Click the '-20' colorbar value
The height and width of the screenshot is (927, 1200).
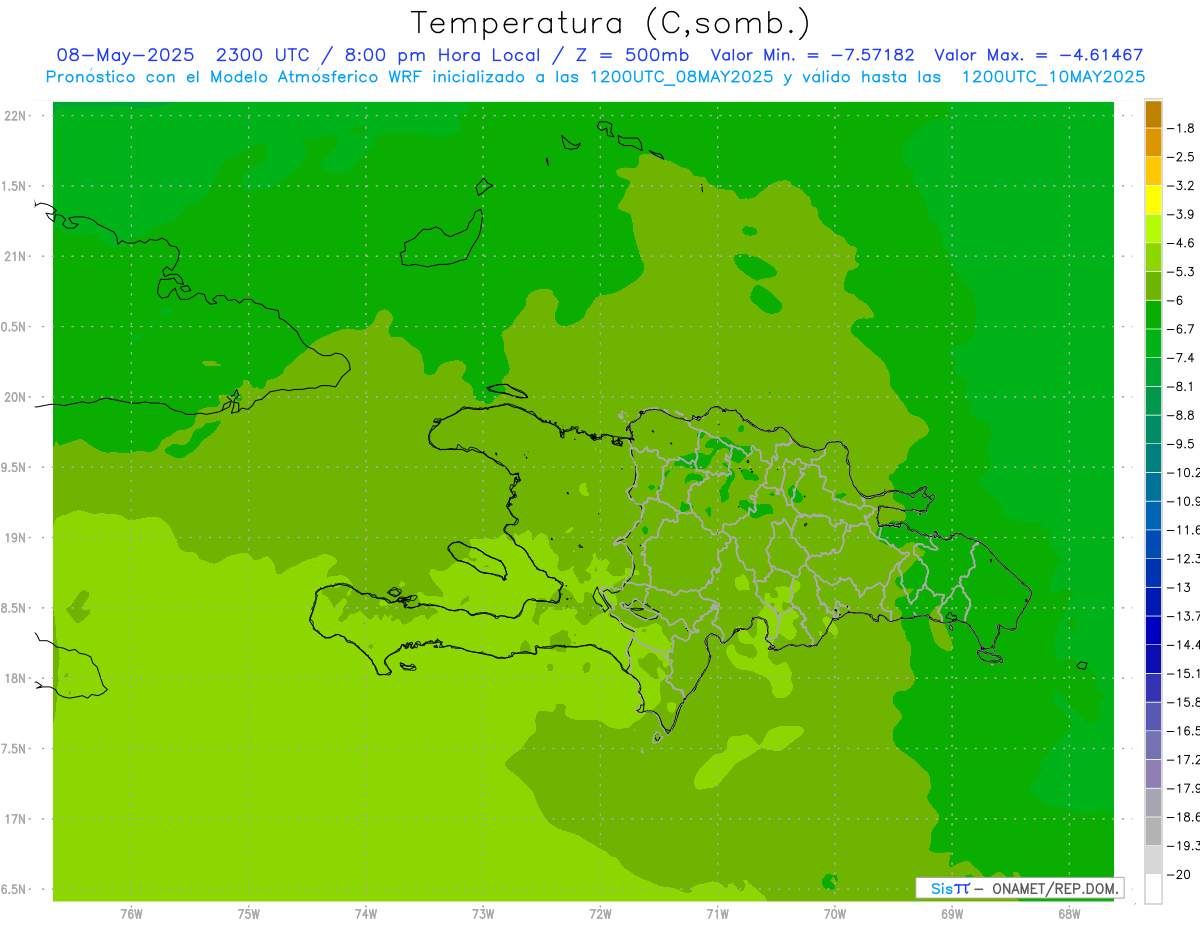(1181, 875)
